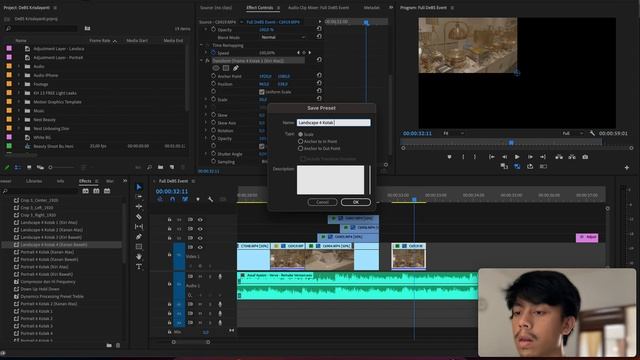This screenshot has height=360, width=640.
Task: Select the Selection tool arrow
Action: [139, 187]
